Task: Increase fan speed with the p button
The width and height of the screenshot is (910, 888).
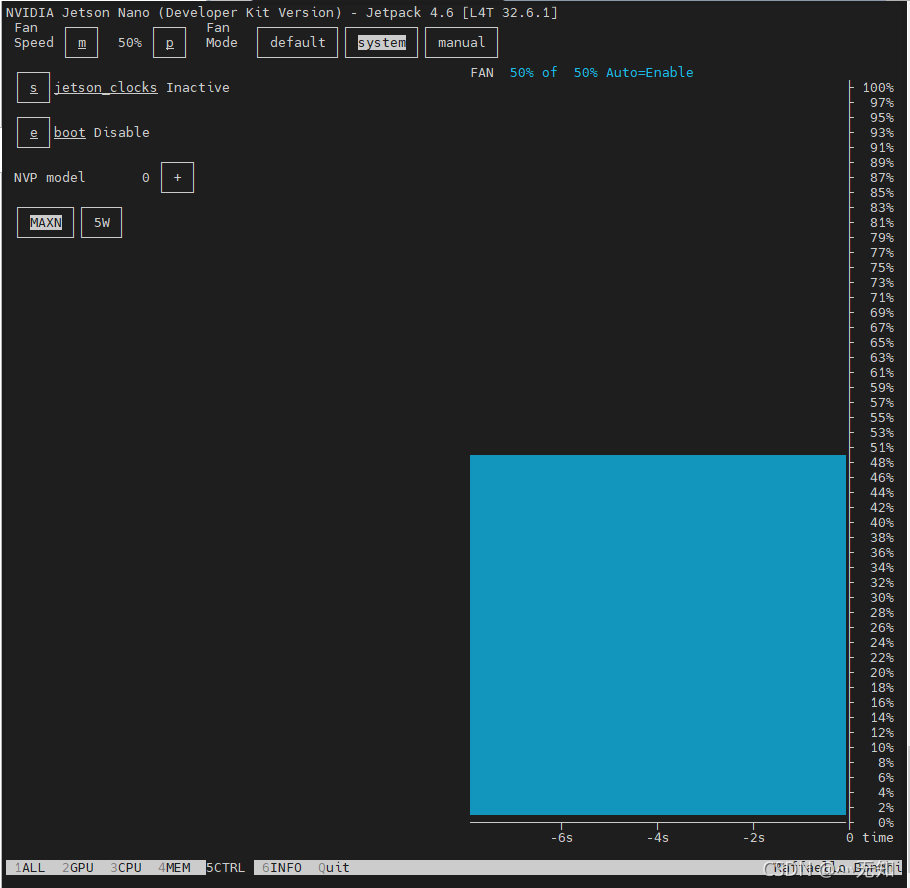Action: coord(169,43)
